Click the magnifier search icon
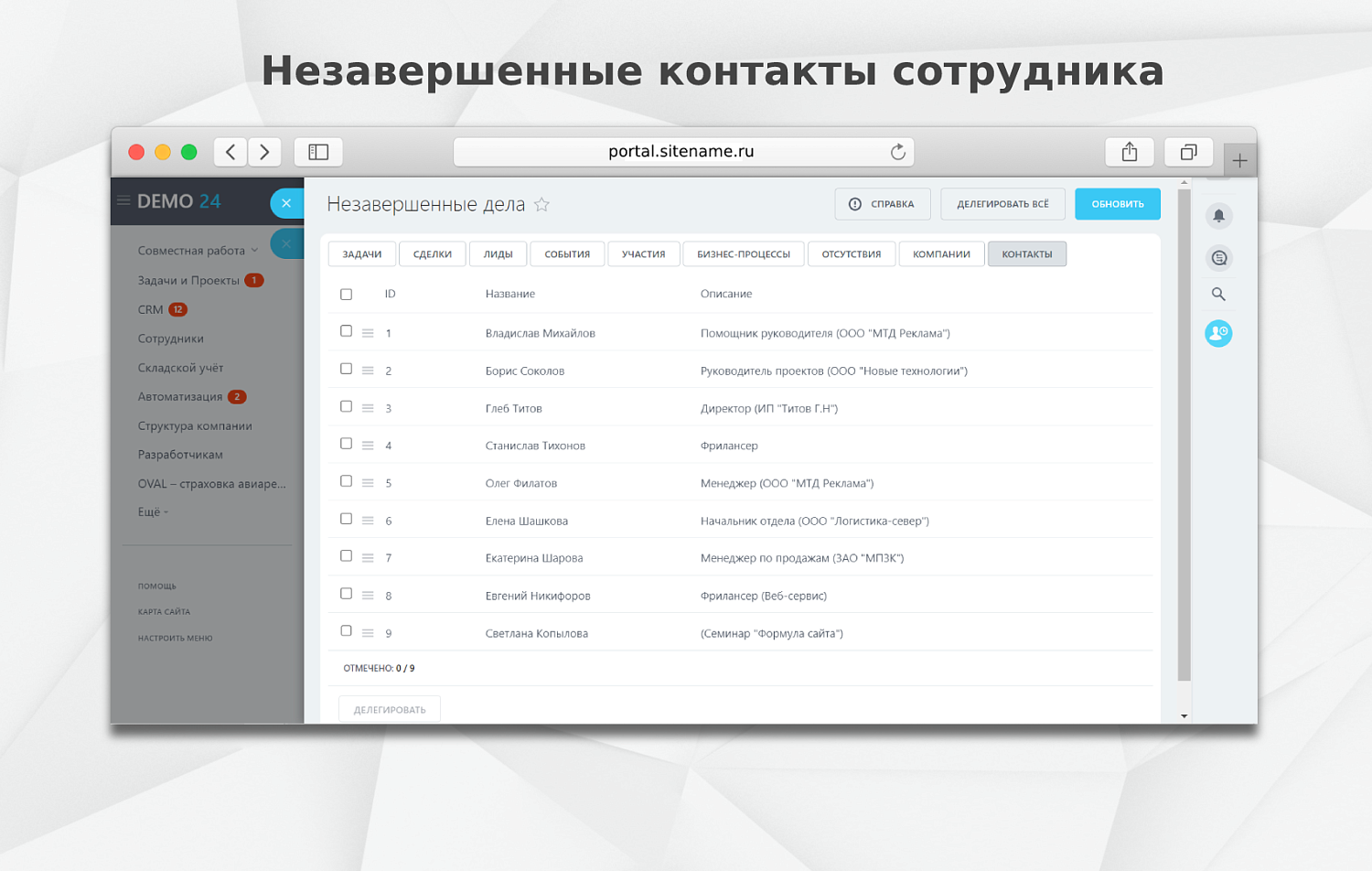The height and width of the screenshot is (871, 1372). click(1218, 295)
